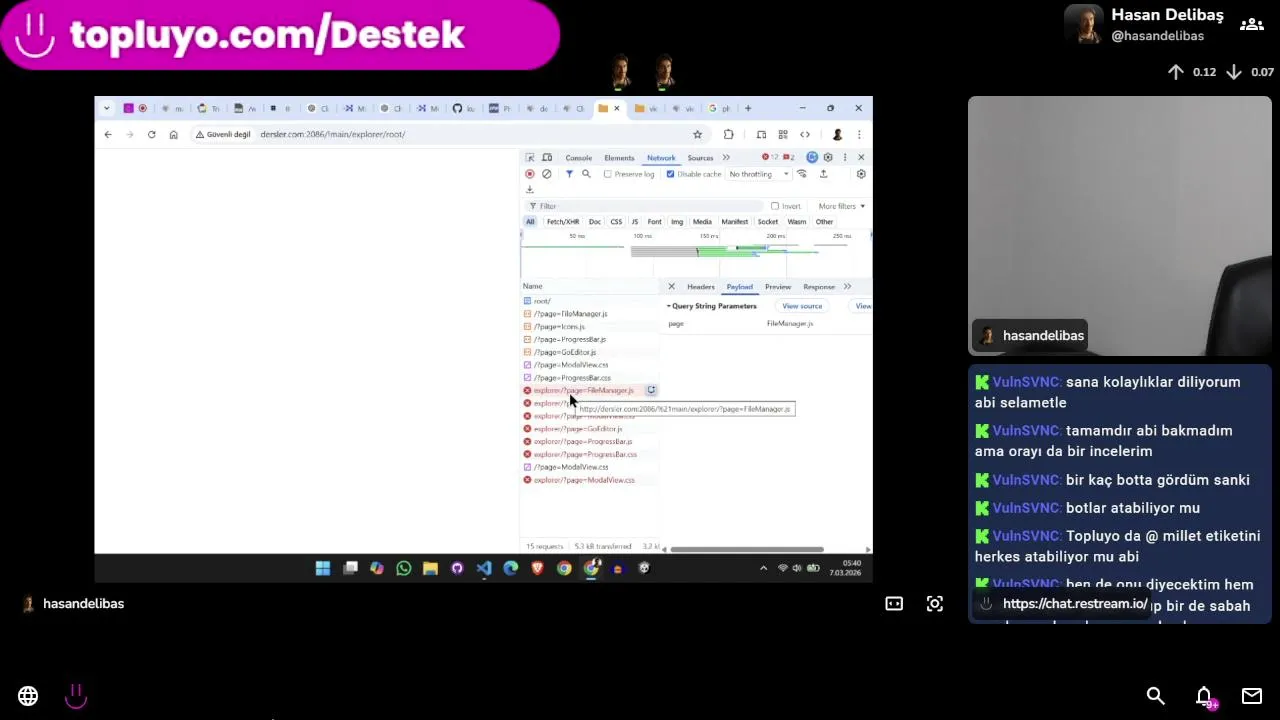Image resolution: width=1280 pixels, height=720 pixels.
Task: Show hidden system tray icons
Action: click(764, 568)
